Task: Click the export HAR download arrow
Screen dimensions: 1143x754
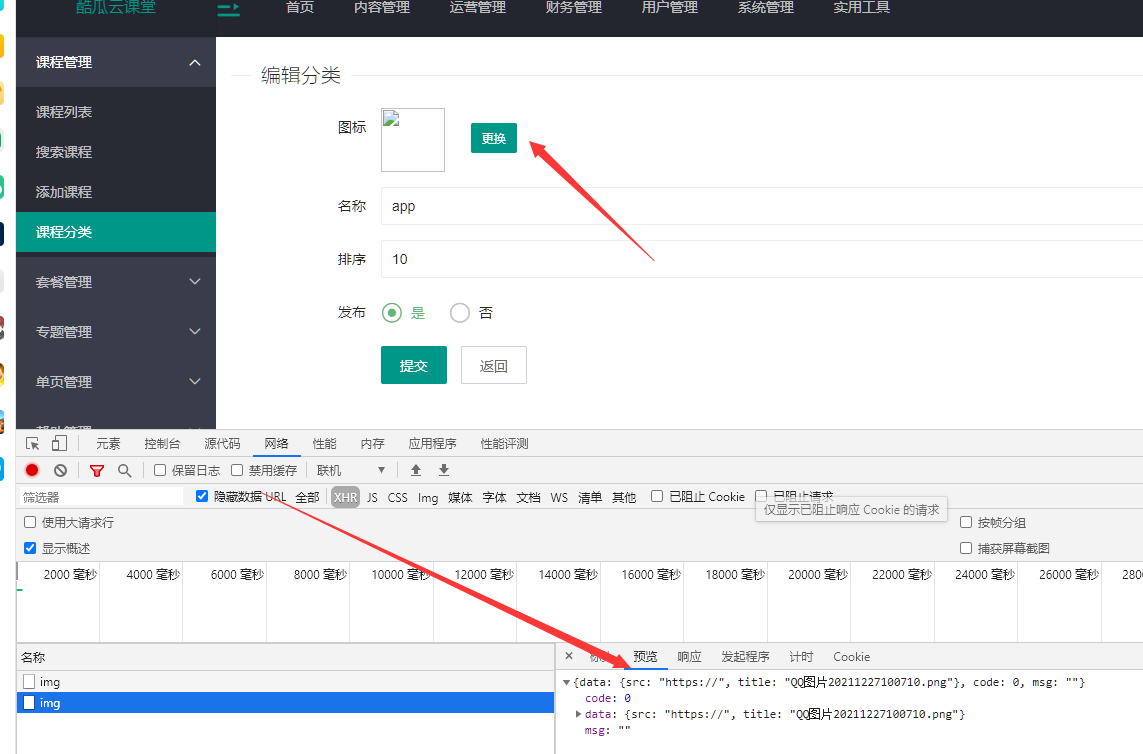Action: coord(444,470)
